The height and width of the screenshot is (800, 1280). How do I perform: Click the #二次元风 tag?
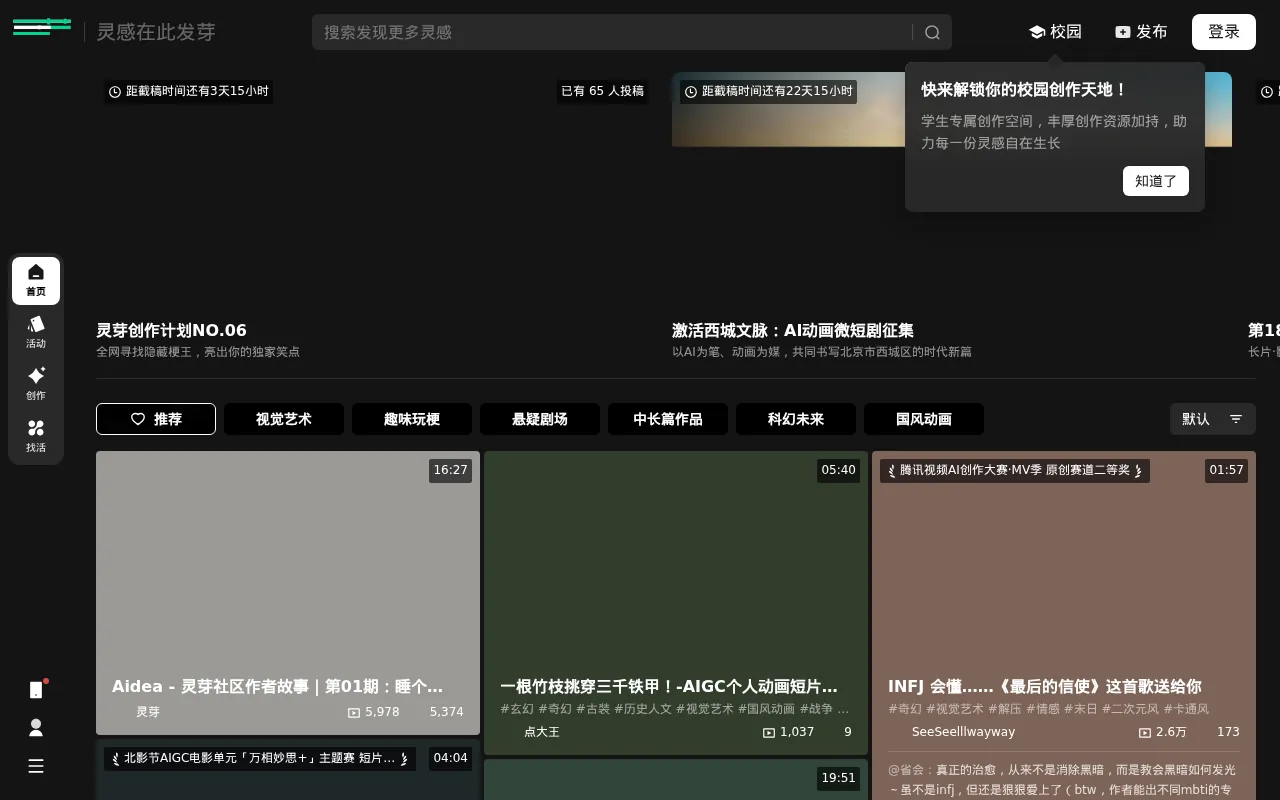(x=1130, y=709)
